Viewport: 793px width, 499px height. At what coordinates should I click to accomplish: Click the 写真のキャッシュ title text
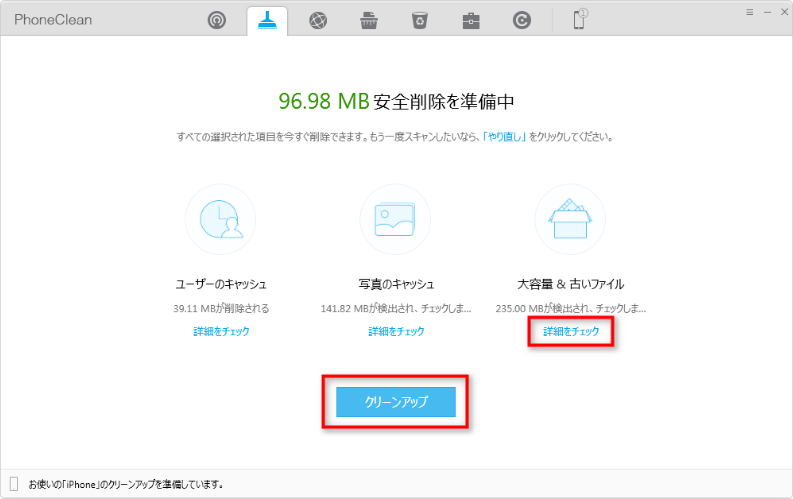396,284
